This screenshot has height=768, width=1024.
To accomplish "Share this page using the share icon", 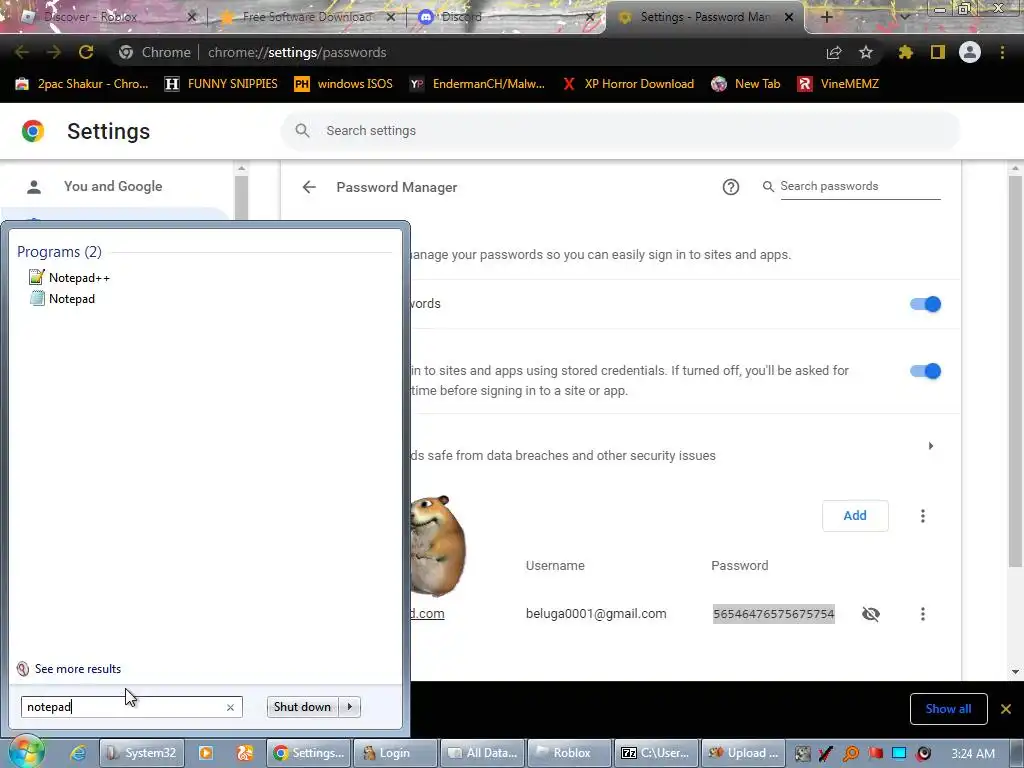I will click(x=834, y=52).
